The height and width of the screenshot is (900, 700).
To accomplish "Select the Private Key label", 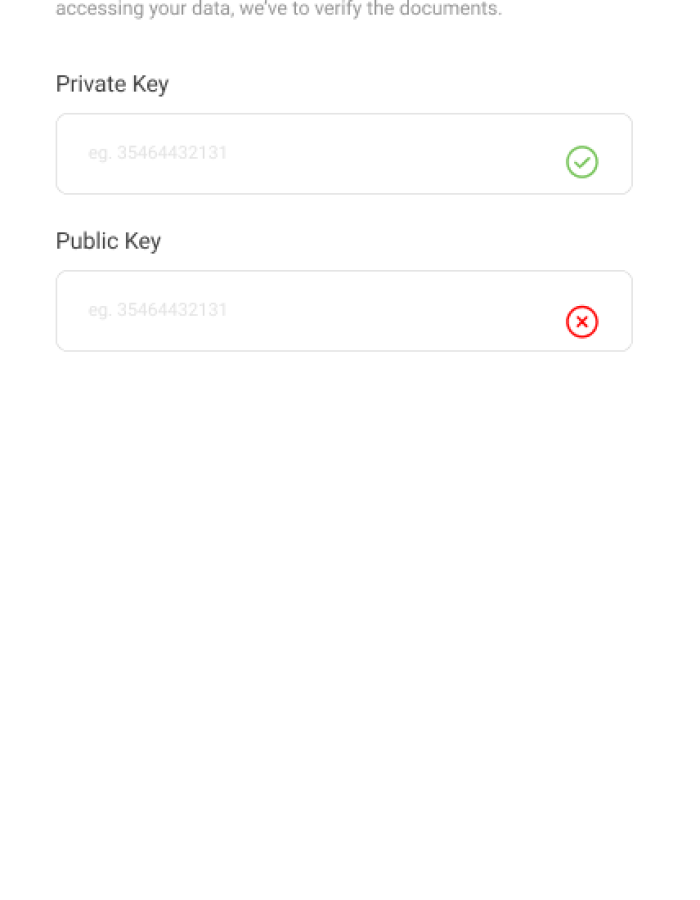I will point(112,84).
